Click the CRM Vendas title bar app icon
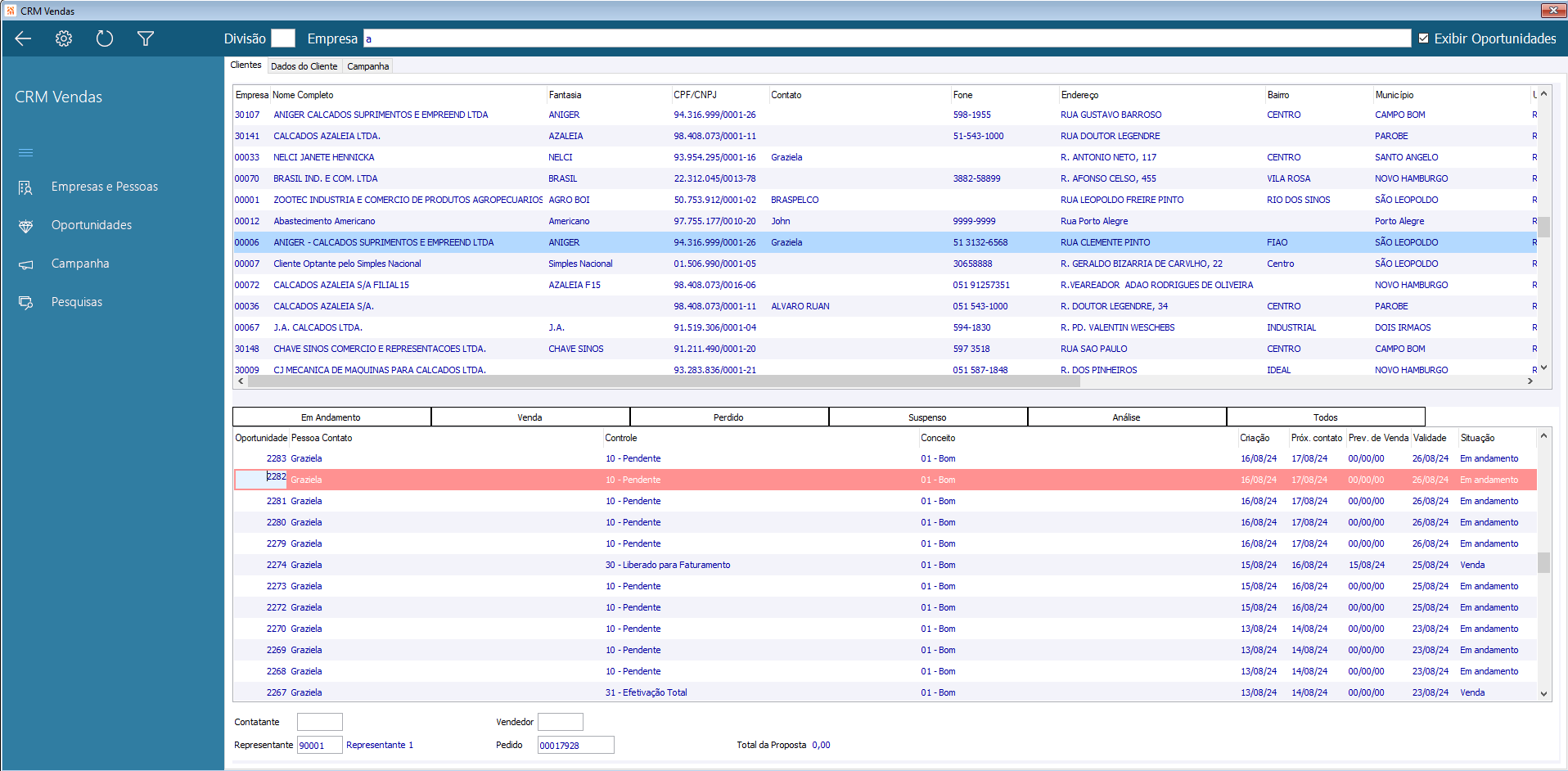 point(11,11)
